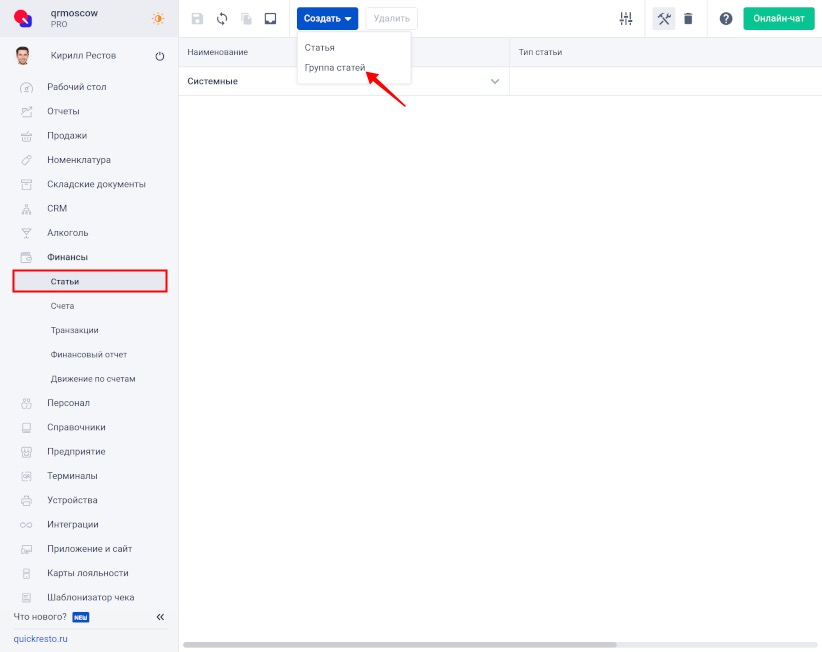Open the Онлайн-чат button

tap(778, 18)
